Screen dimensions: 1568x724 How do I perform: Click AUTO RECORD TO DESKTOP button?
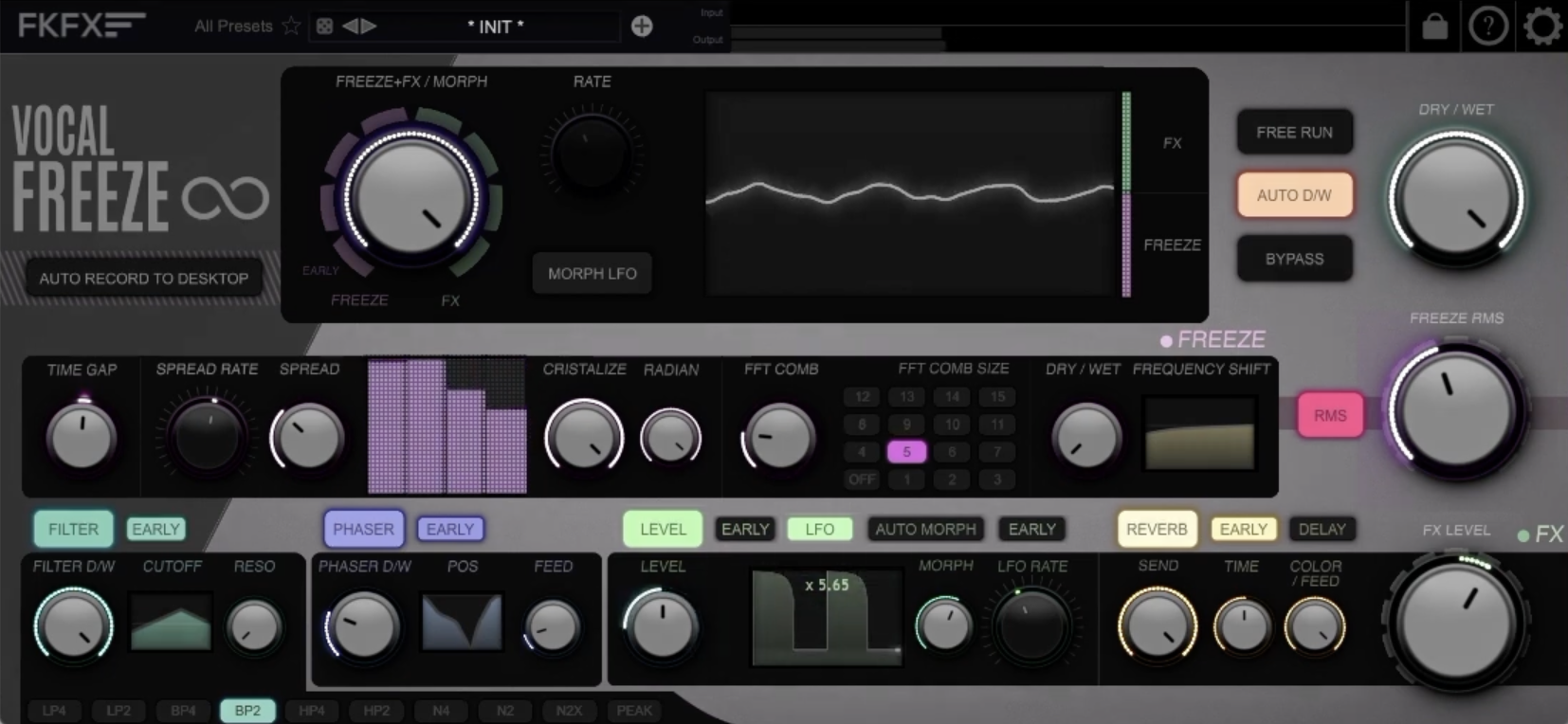144,279
